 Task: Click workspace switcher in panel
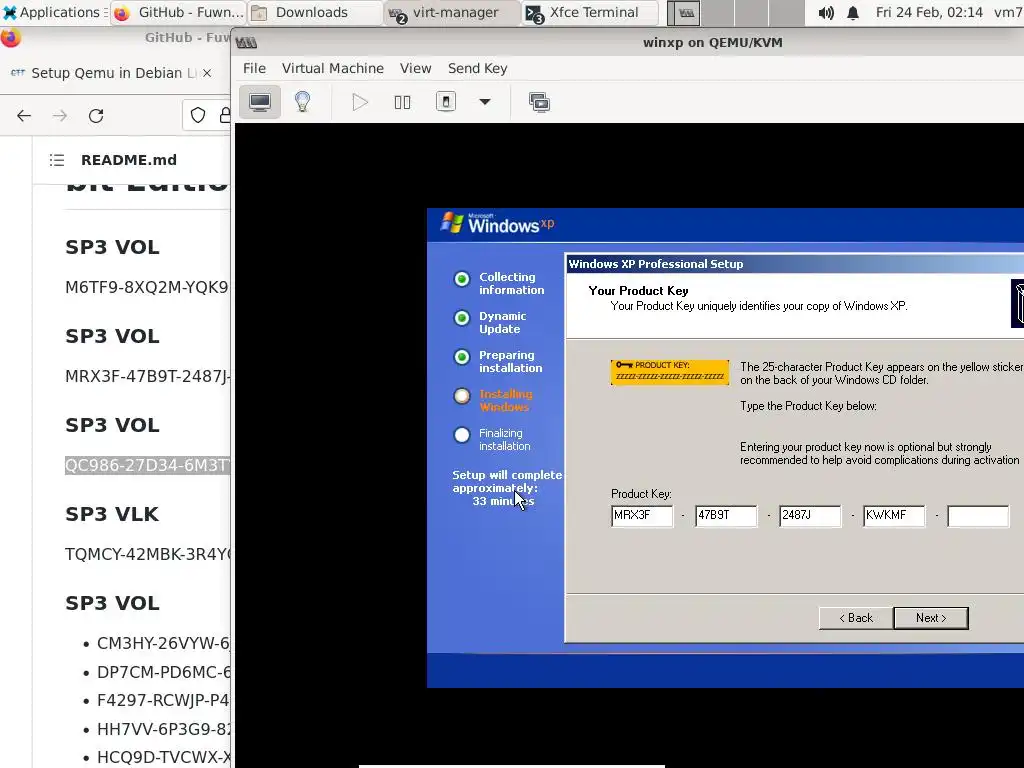tap(735, 12)
